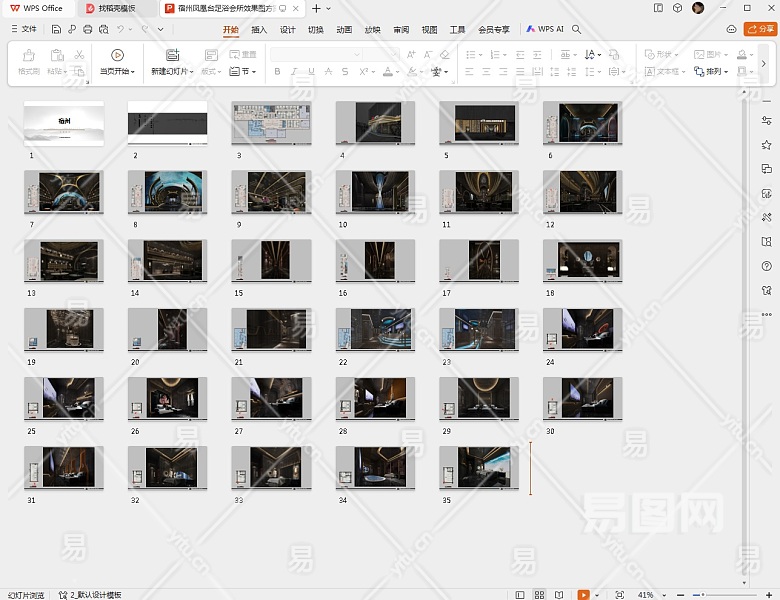Select slide 22 thumbnail
This screenshot has height=600, width=780.
coord(374,328)
